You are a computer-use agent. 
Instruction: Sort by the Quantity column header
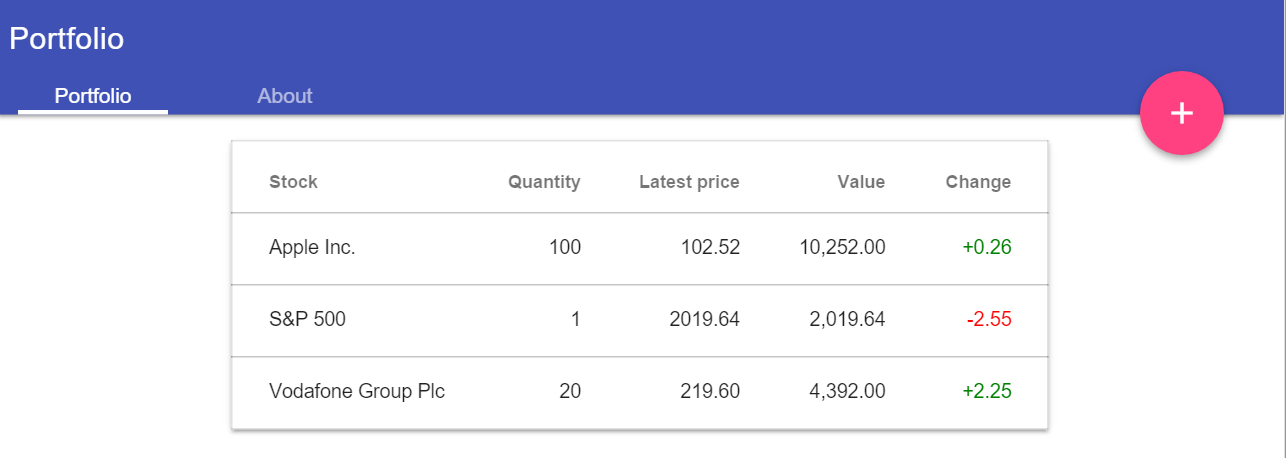(544, 182)
